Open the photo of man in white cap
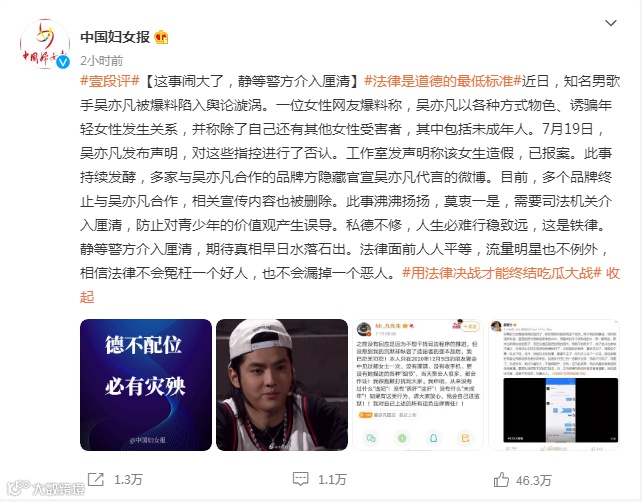642x502 pixels. tap(282, 385)
